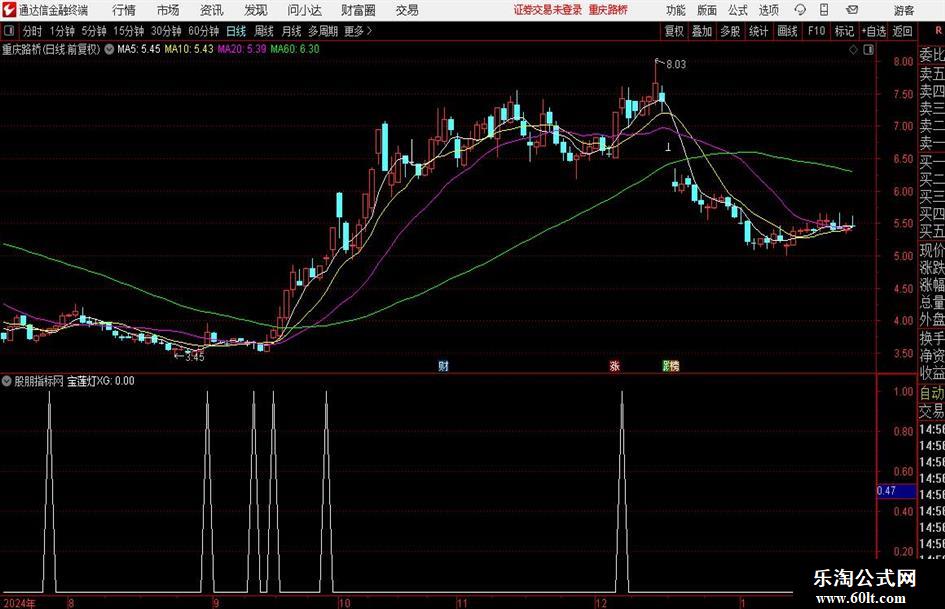The image size is (945, 609).
Task: Open the 版面 menu
Action: (x=707, y=10)
